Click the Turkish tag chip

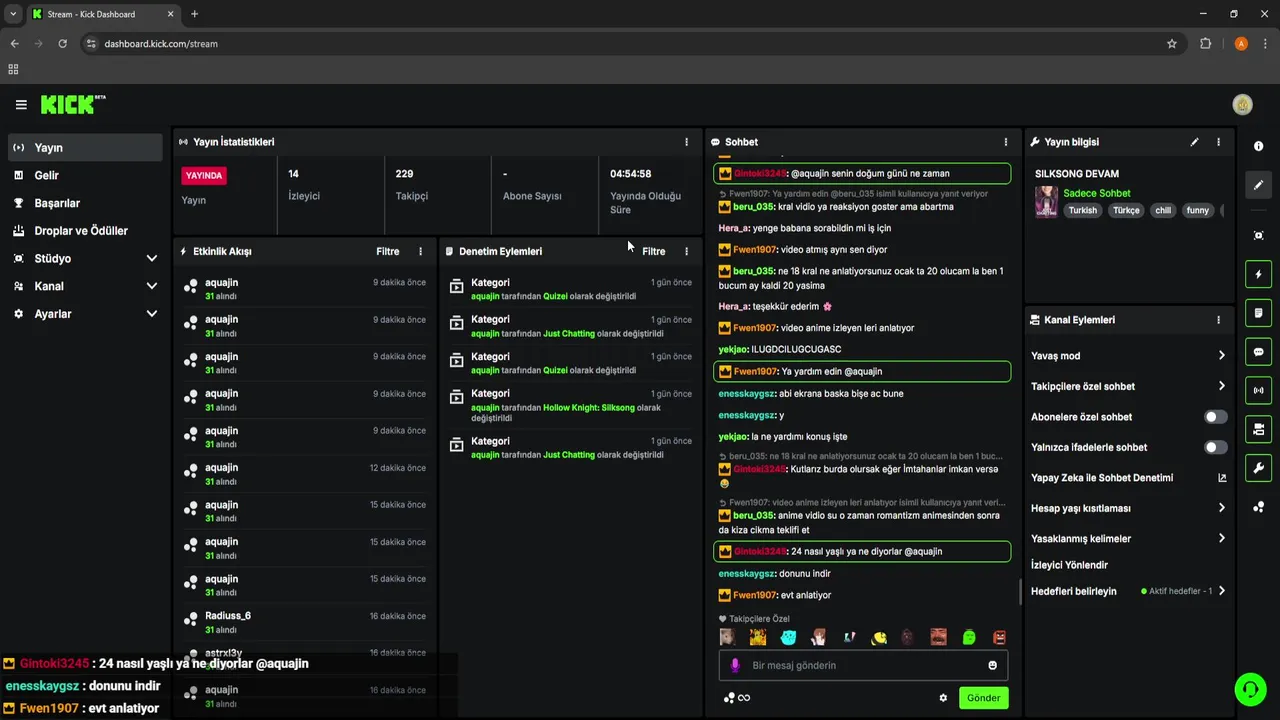pos(1083,210)
